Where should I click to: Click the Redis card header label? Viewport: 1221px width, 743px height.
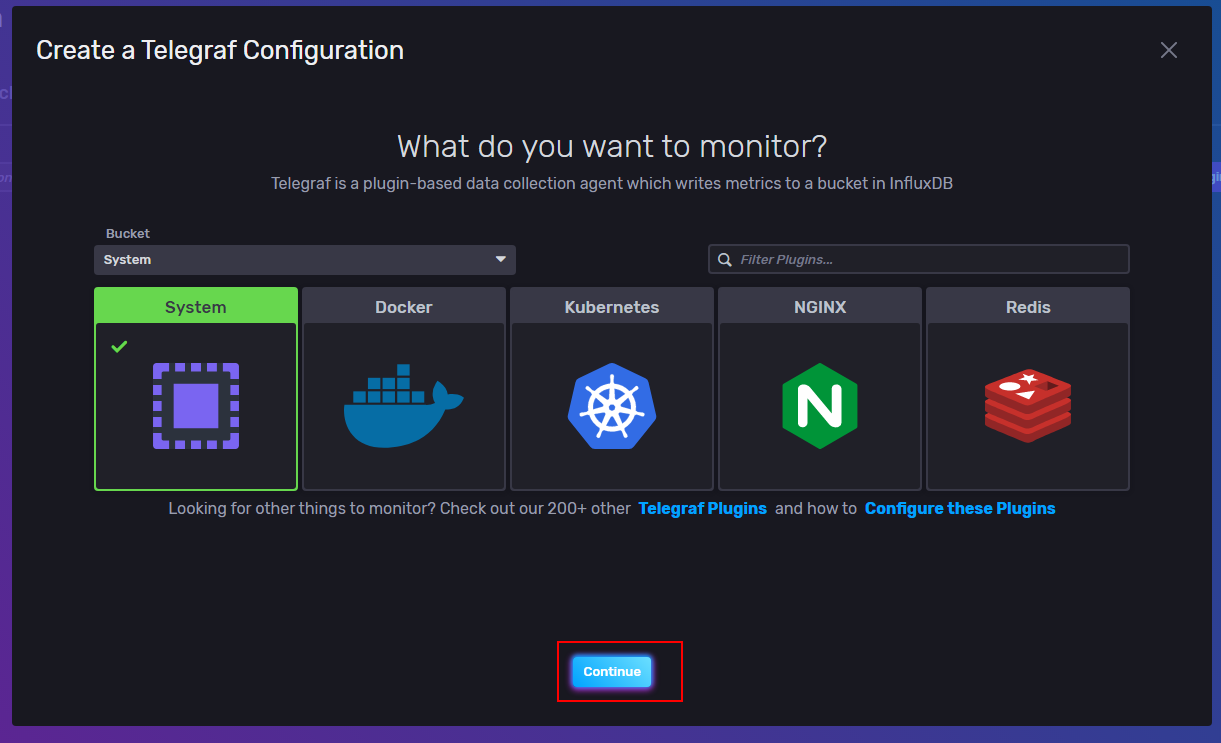(1028, 307)
